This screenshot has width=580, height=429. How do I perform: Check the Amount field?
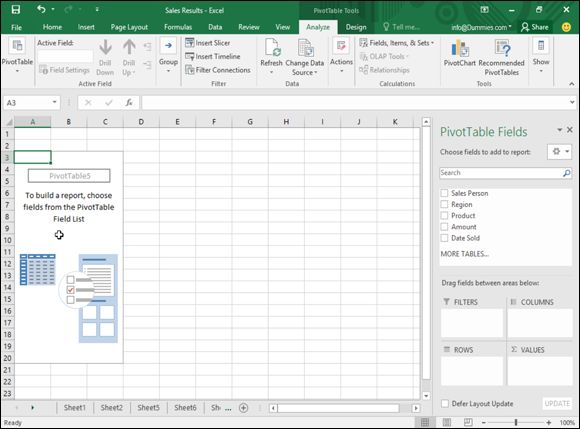[444, 227]
